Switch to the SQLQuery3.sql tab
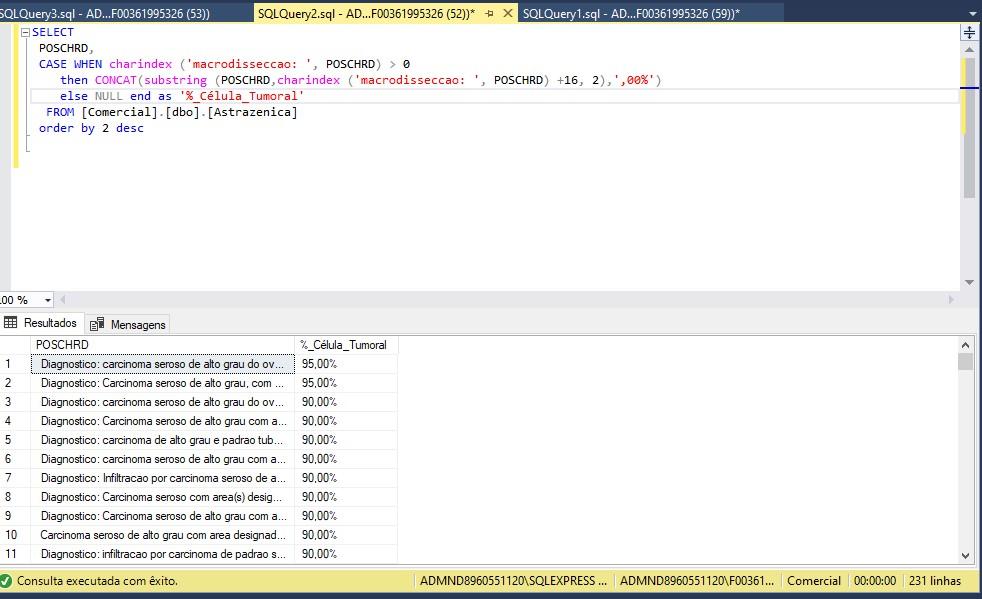Viewport: 982px width, 599px height. pyautogui.click(x=105, y=13)
